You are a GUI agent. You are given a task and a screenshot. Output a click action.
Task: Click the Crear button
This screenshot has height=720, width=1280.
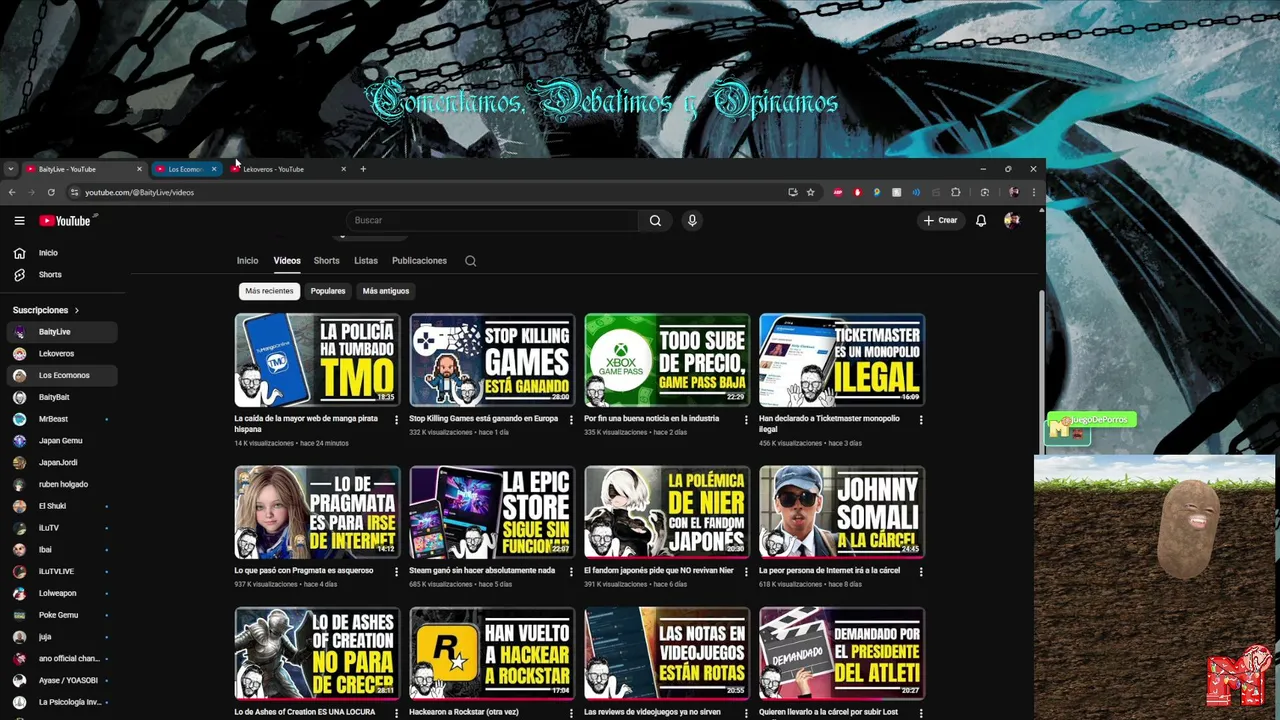click(x=940, y=221)
